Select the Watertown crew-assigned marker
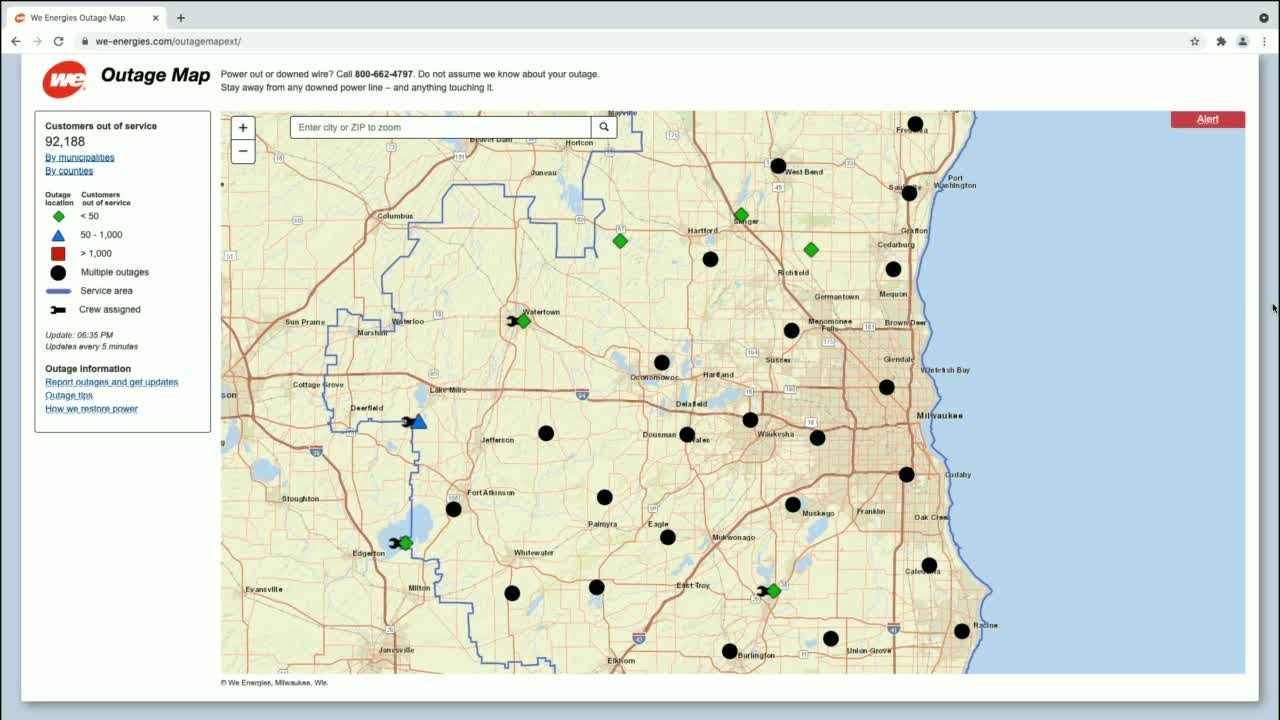 pyautogui.click(x=520, y=321)
